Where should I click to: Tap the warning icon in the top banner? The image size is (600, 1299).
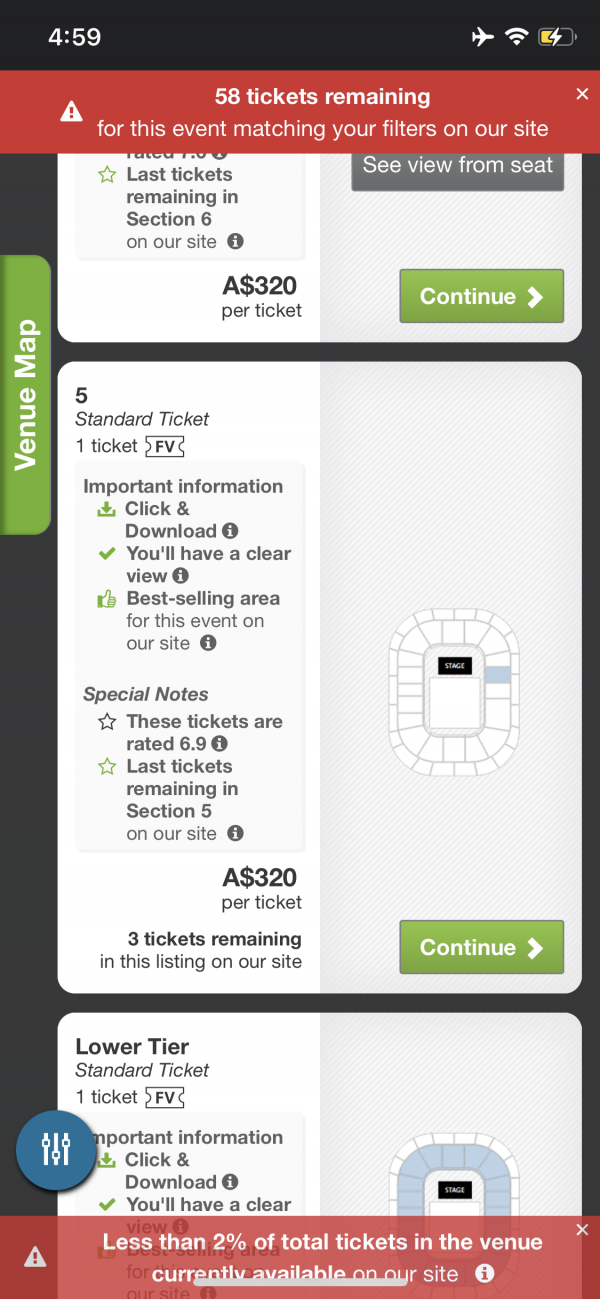pos(71,112)
